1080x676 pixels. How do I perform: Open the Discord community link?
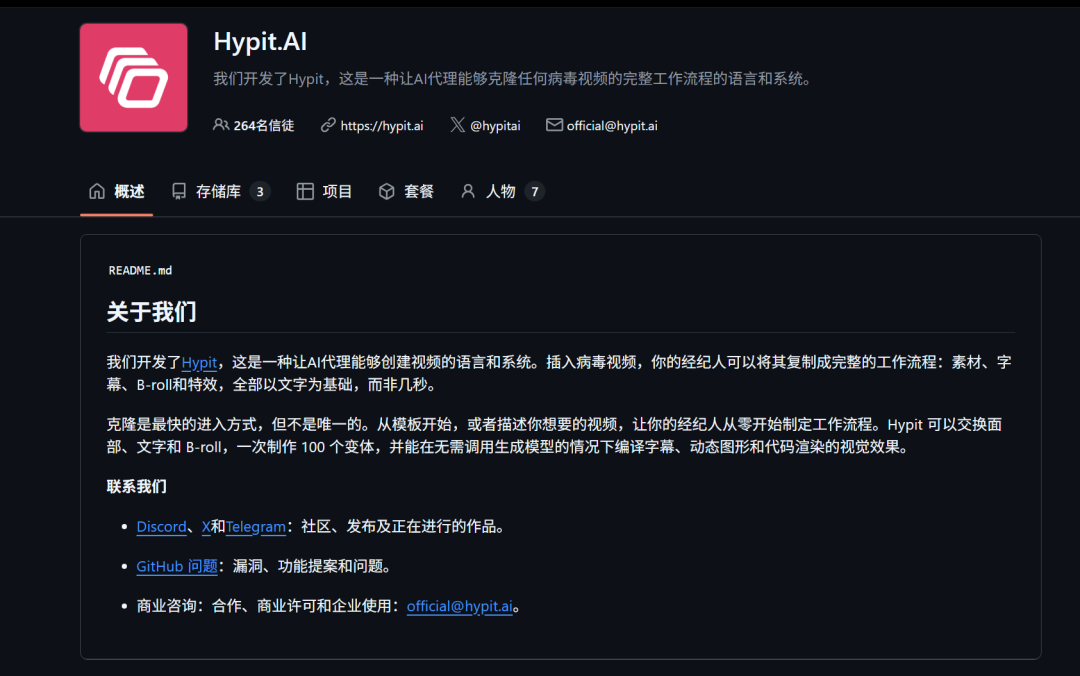tap(161, 526)
